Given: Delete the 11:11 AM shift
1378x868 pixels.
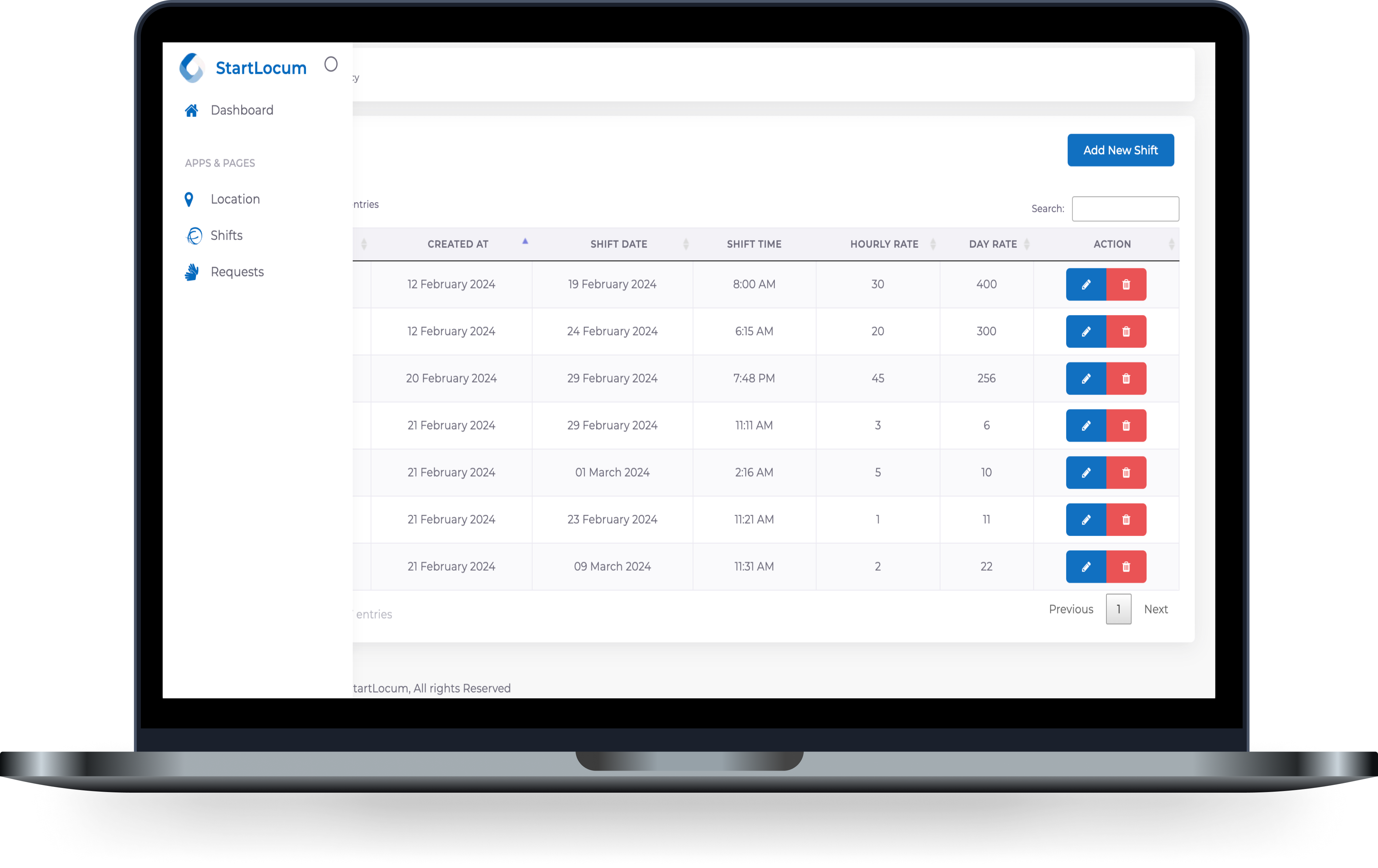Looking at the screenshot, I should click(x=1126, y=425).
